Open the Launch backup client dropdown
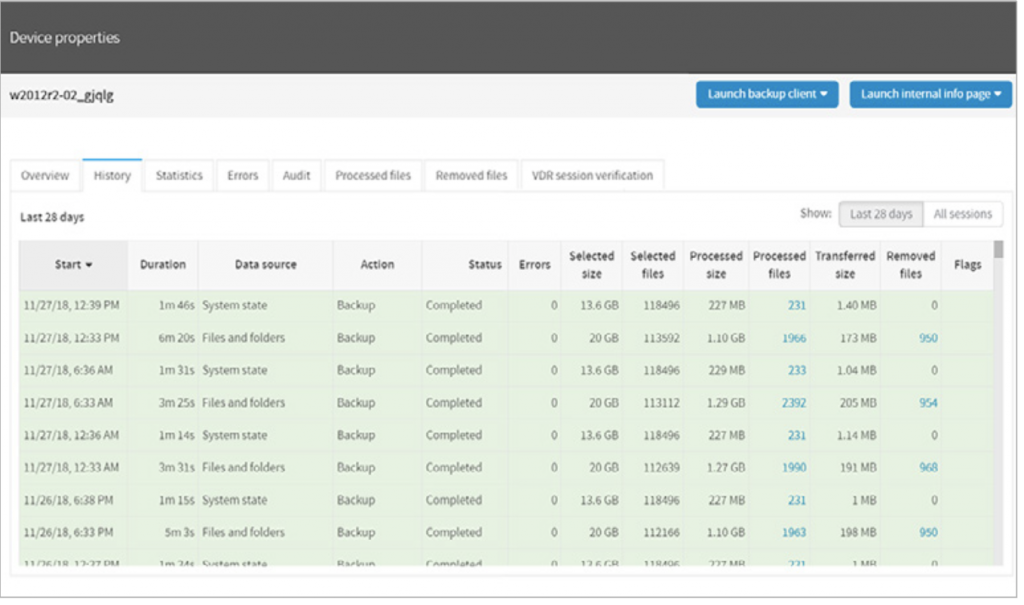Screen dimensions: 1024x605 coord(767,94)
